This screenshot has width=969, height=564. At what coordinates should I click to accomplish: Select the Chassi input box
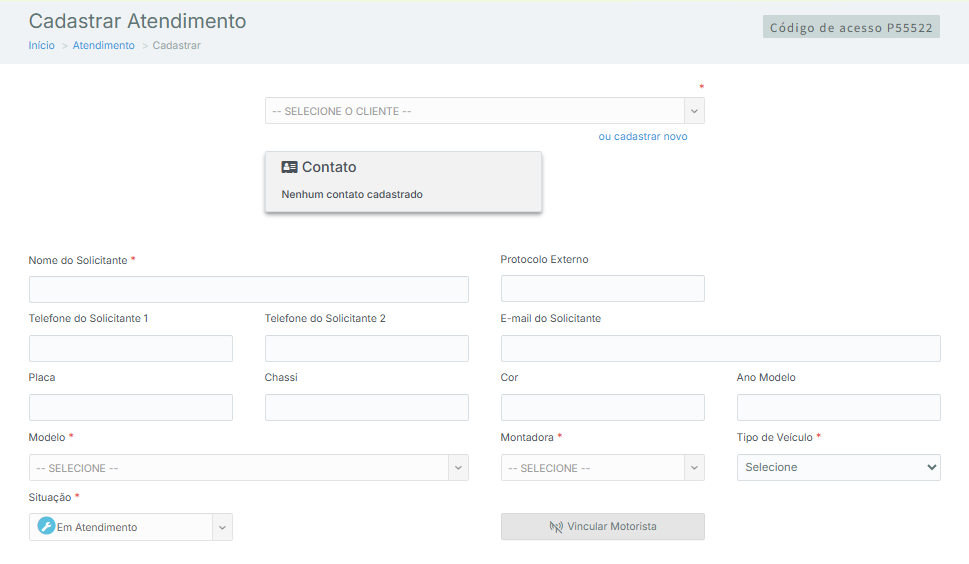tap(366, 408)
